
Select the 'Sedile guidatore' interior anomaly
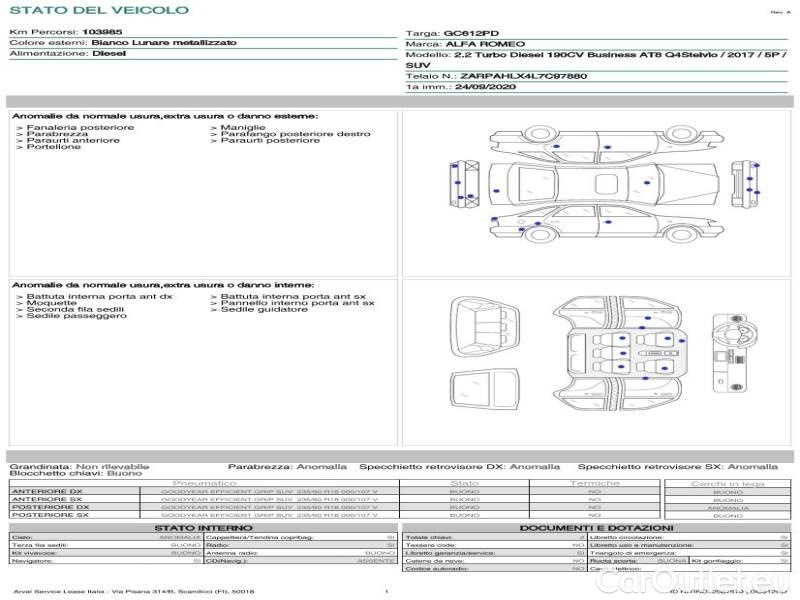[x=264, y=310]
